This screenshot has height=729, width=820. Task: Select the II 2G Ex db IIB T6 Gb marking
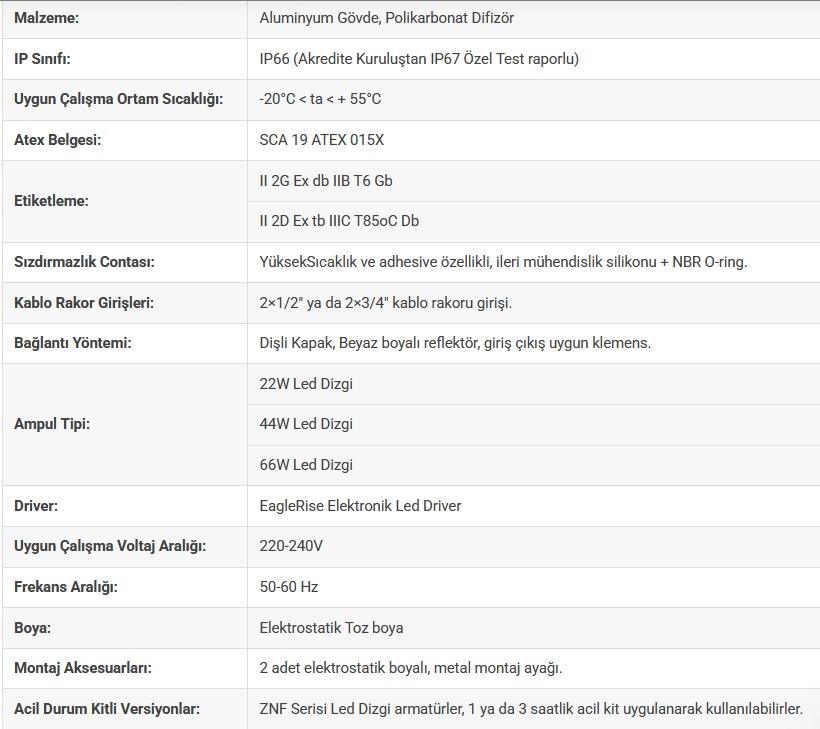(326, 181)
